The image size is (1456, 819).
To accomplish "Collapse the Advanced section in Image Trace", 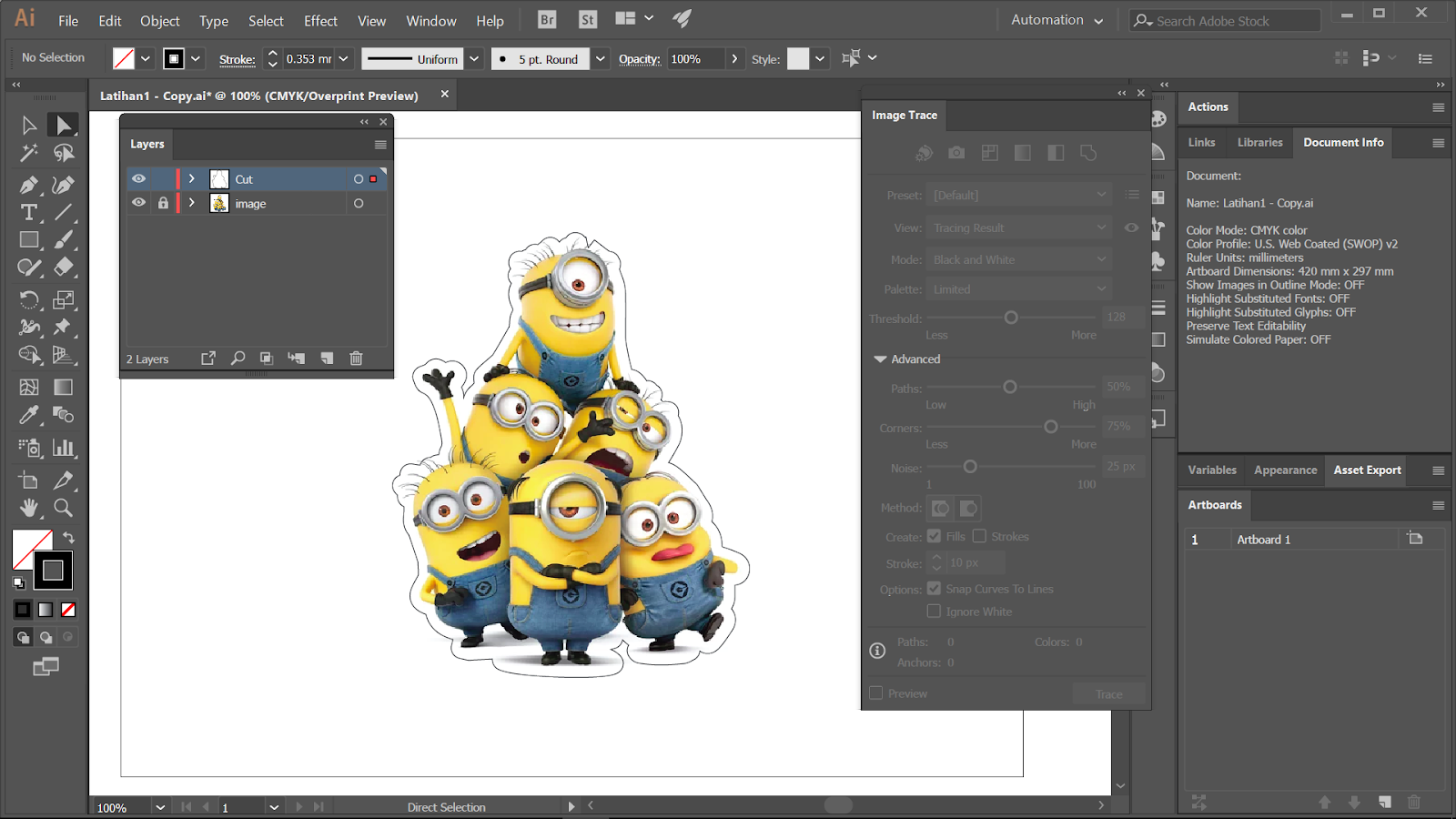I will (880, 359).
